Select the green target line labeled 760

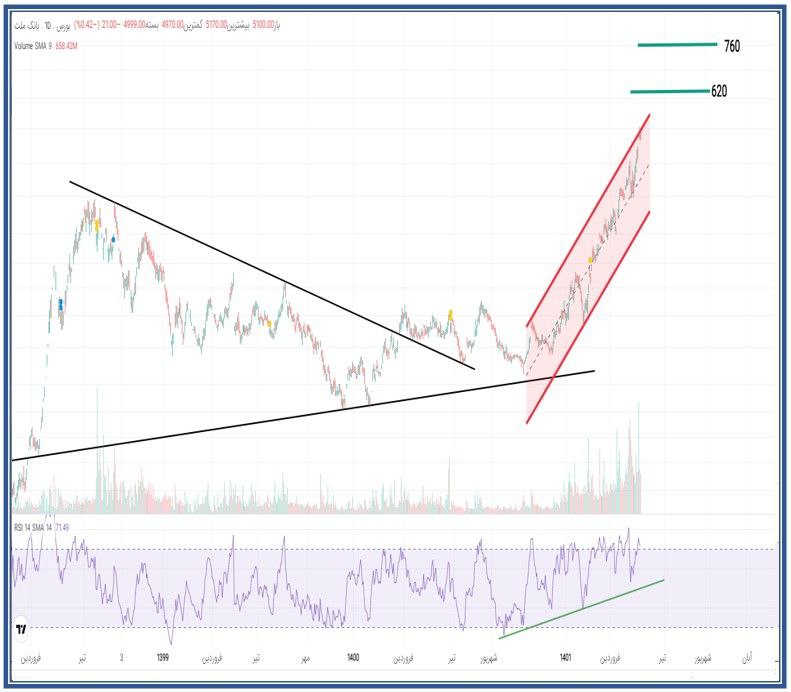[x=677, y=45]
